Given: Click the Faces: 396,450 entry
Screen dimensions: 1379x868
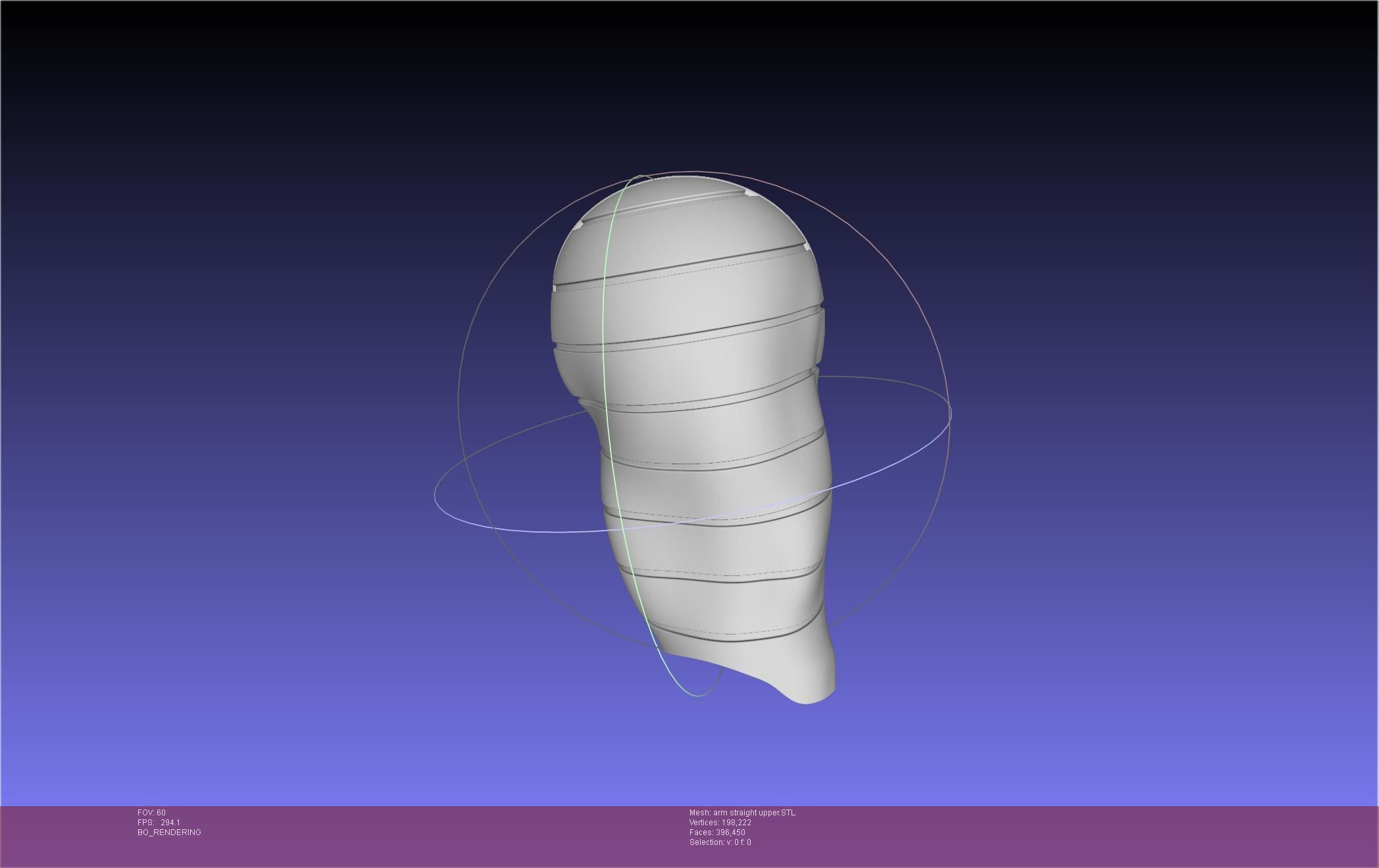Looking at the screenshot, I should click(717, 832).
